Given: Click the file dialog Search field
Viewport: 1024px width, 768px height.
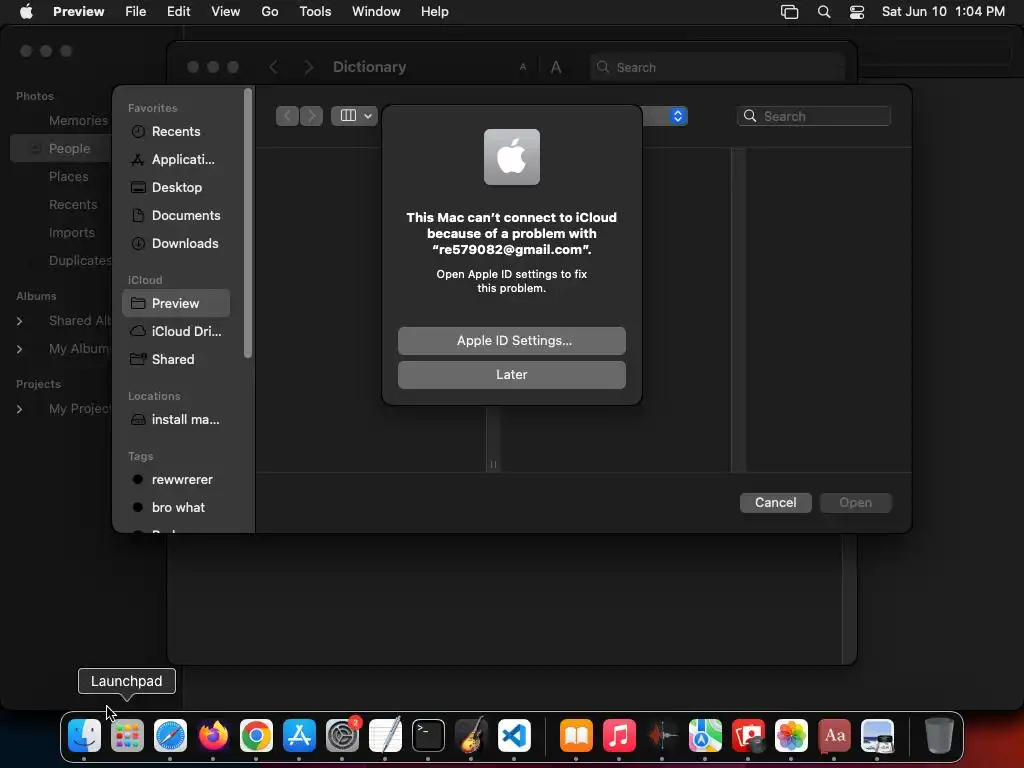Looking at the screenshot, I should 814,116.
